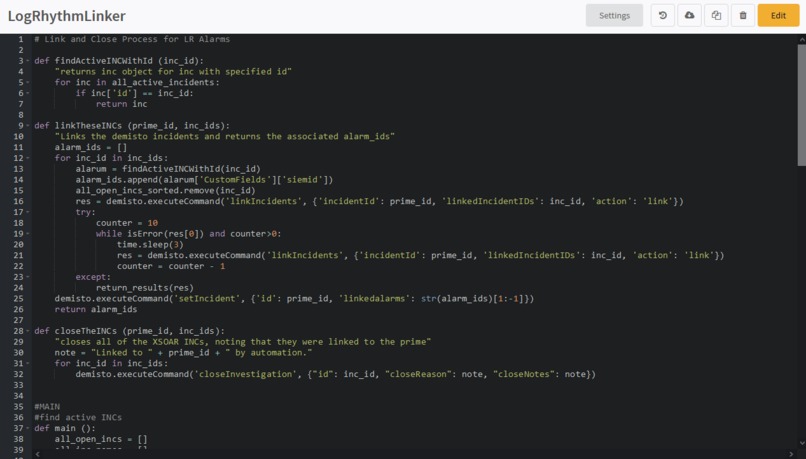Click line number 16 in the gutter

pos(19,201)
